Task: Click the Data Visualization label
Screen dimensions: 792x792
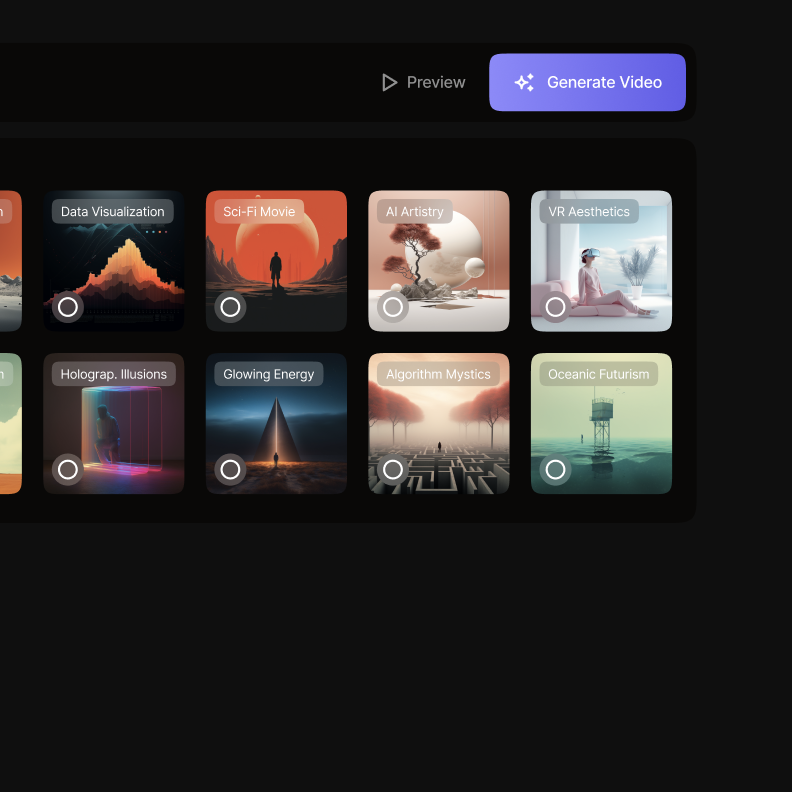Action: [113, 212]
